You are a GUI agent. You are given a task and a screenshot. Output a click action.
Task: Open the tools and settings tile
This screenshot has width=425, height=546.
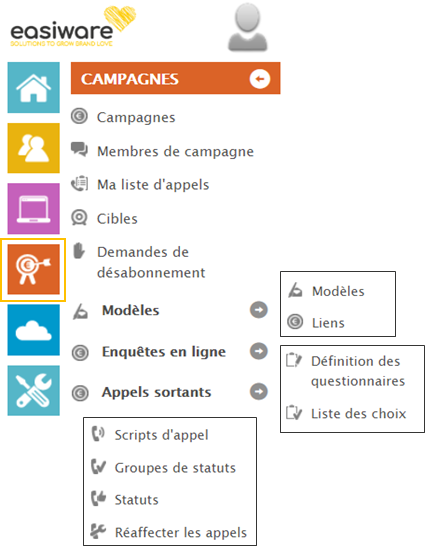[x=33, y=390]
